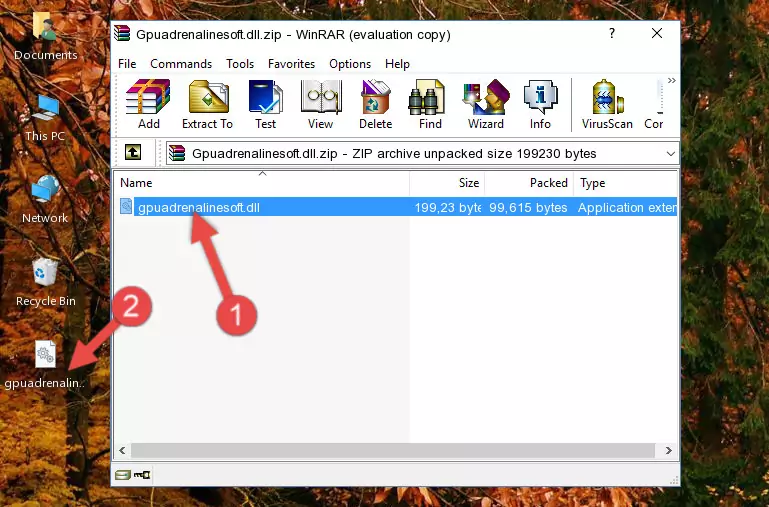This screenshot has width=769, height=507.
Task: Click the horizontal scrollbar track
Action: pos(393,450)
